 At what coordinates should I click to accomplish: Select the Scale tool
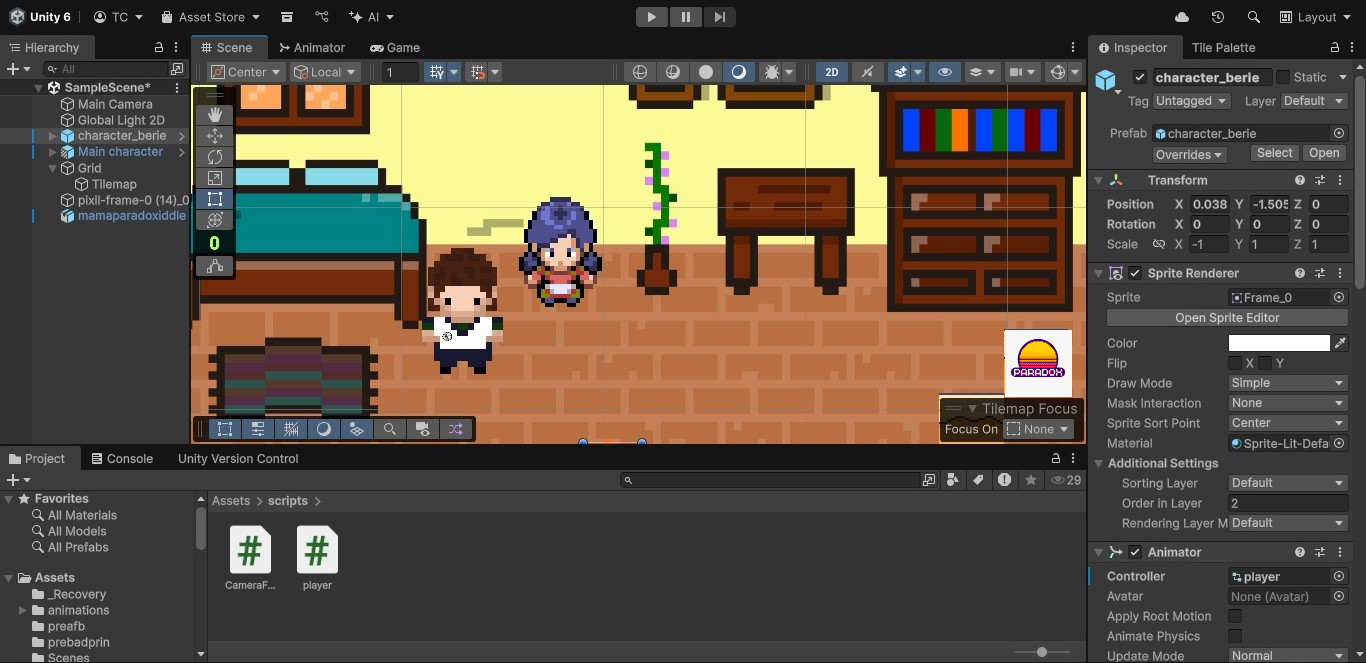pyautogui.click(x=214, y=178)
